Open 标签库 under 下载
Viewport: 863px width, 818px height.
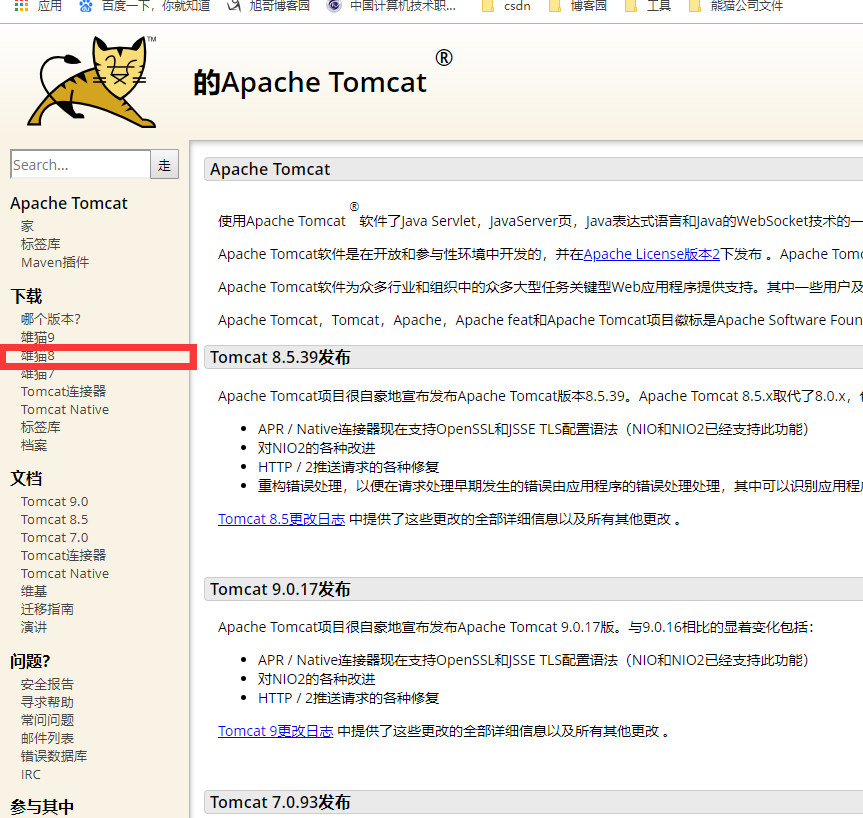(x=41, y=427)
